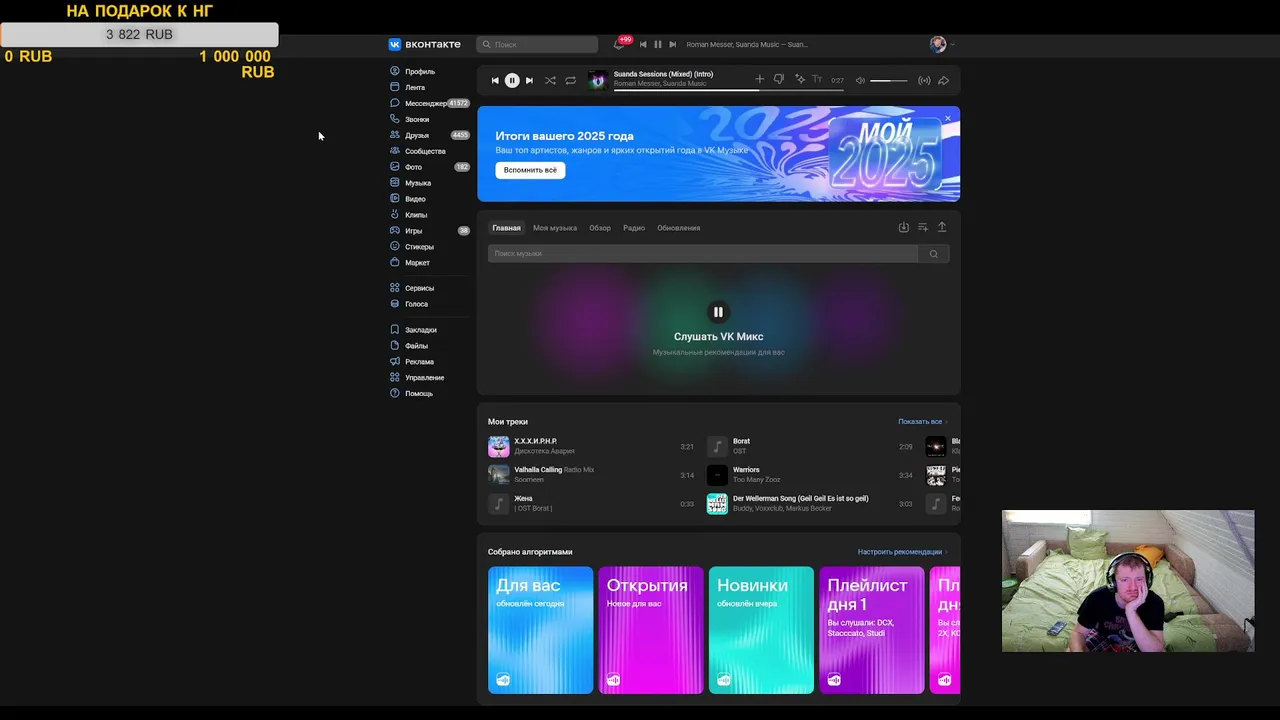
Task: Open Лента news feed in the sidebar
Action: click(x=415, y=87)
